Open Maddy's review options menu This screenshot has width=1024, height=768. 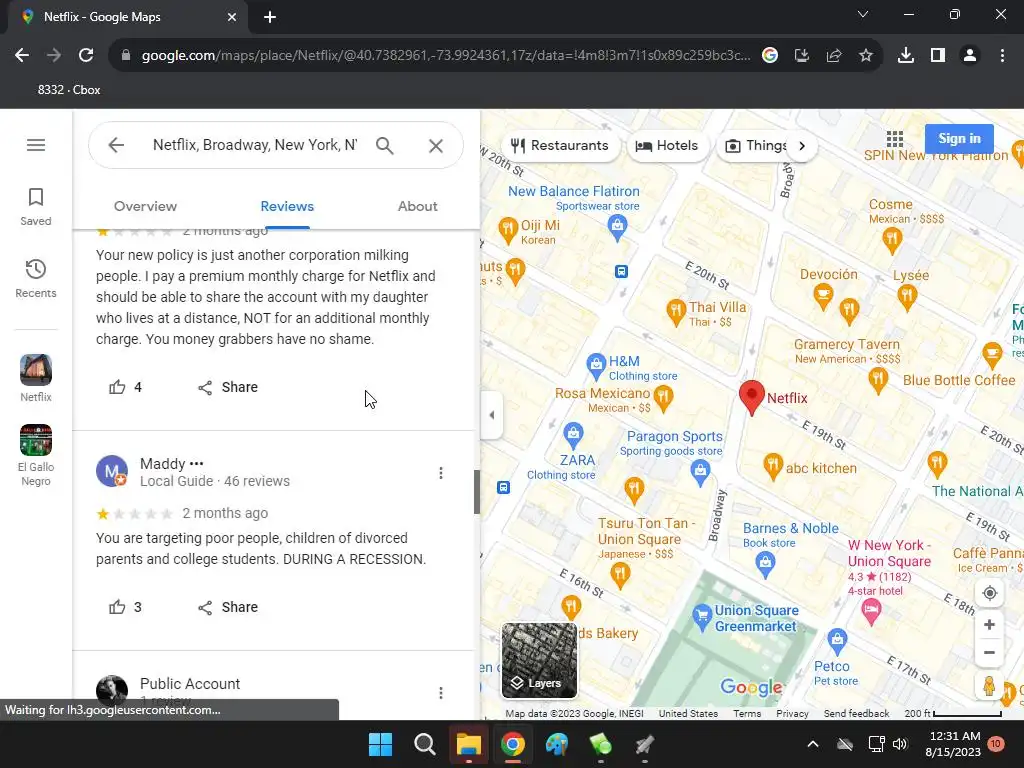click(441, 473)
